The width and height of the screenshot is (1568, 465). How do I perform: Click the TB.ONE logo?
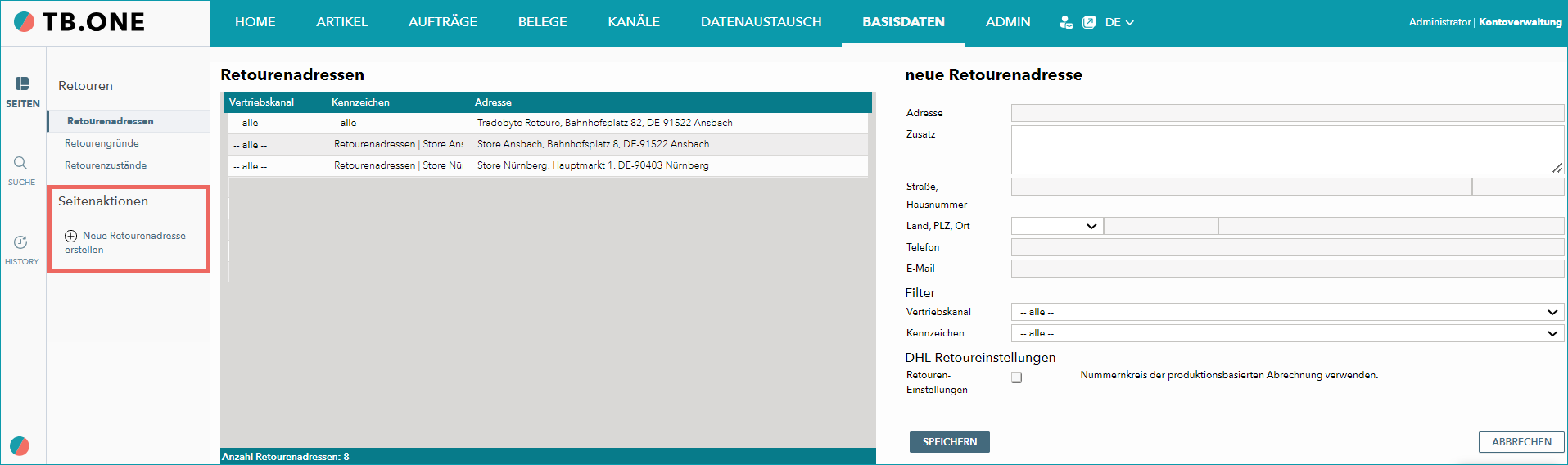click(x=79, y=22)
